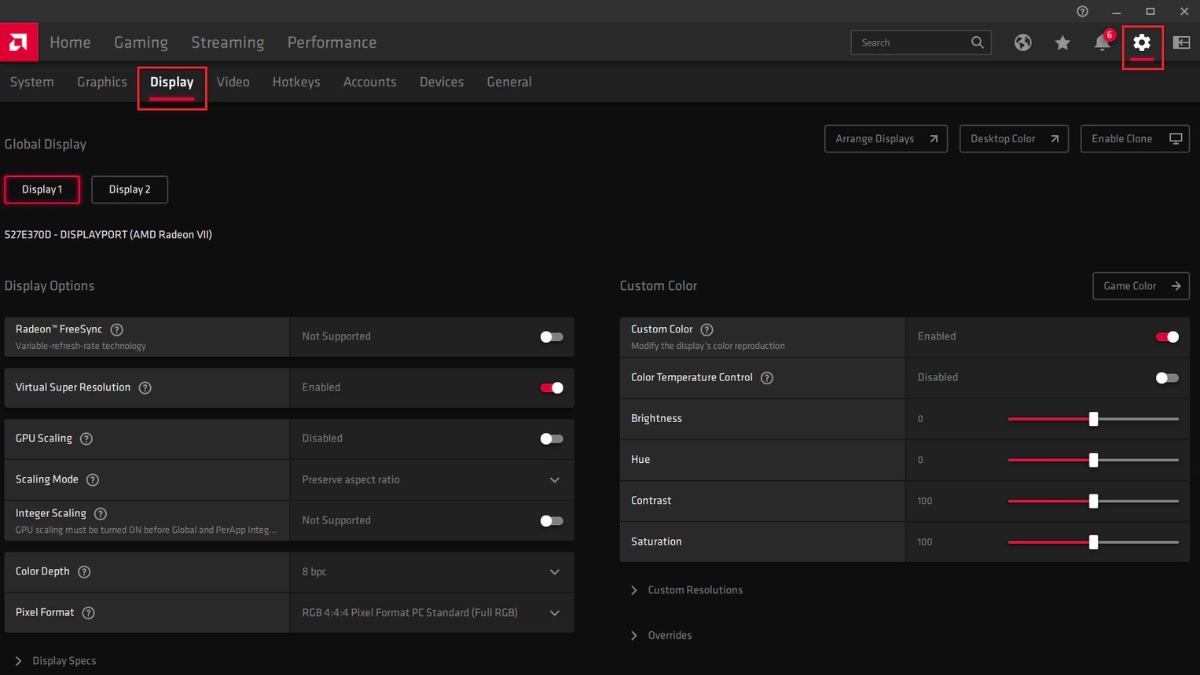This screenshot has height=675, width=1200.
Task: Click the AMD logo icon
Action: (19, 43)
